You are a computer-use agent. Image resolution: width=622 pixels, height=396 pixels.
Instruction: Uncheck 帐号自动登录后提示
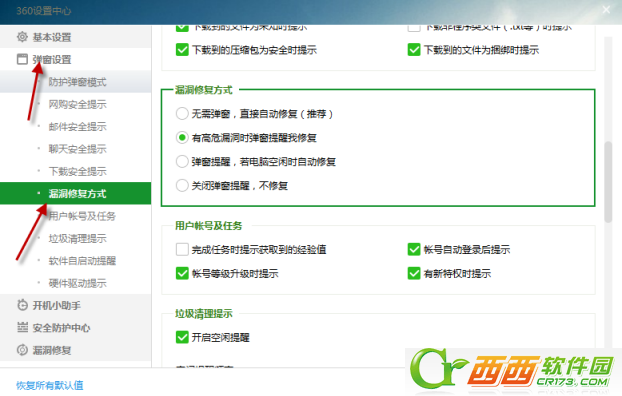point(414,250)
